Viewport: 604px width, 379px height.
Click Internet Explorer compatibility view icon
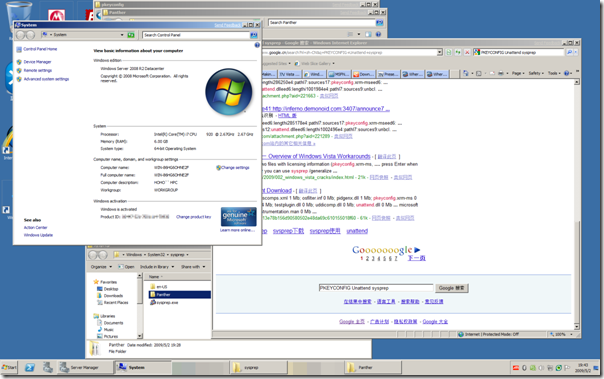[x=449, y=52]
